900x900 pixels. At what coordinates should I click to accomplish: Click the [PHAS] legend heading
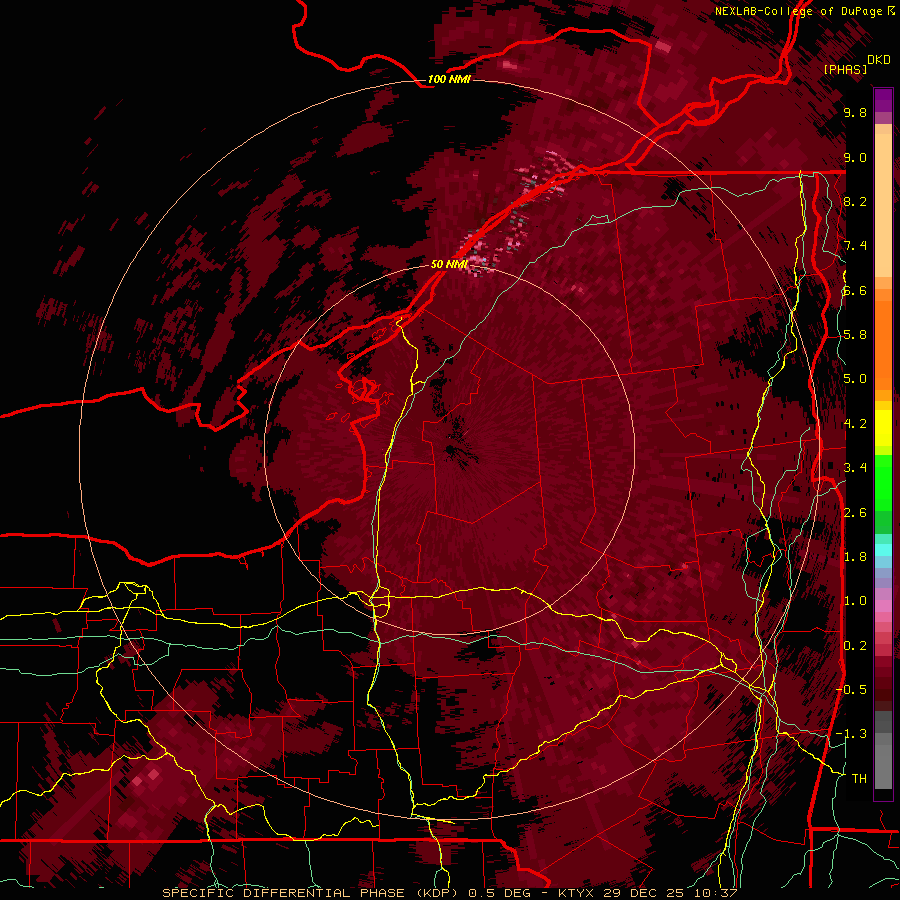click(x=845, y=69)
